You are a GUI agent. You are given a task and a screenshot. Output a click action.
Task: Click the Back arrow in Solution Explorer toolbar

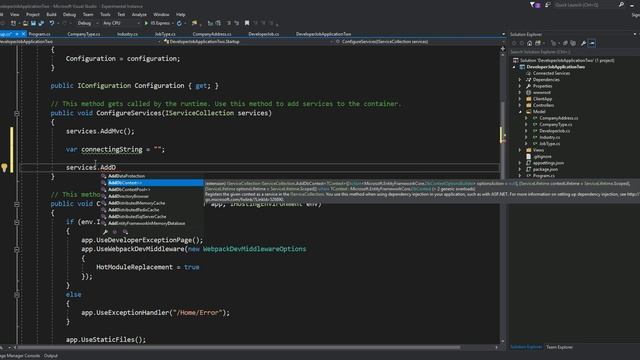pos(514,43)
